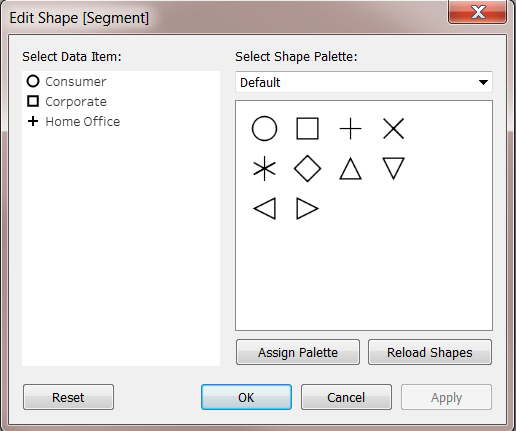Pick the diamond shape

pyautogui.click(x=307, y=169)
